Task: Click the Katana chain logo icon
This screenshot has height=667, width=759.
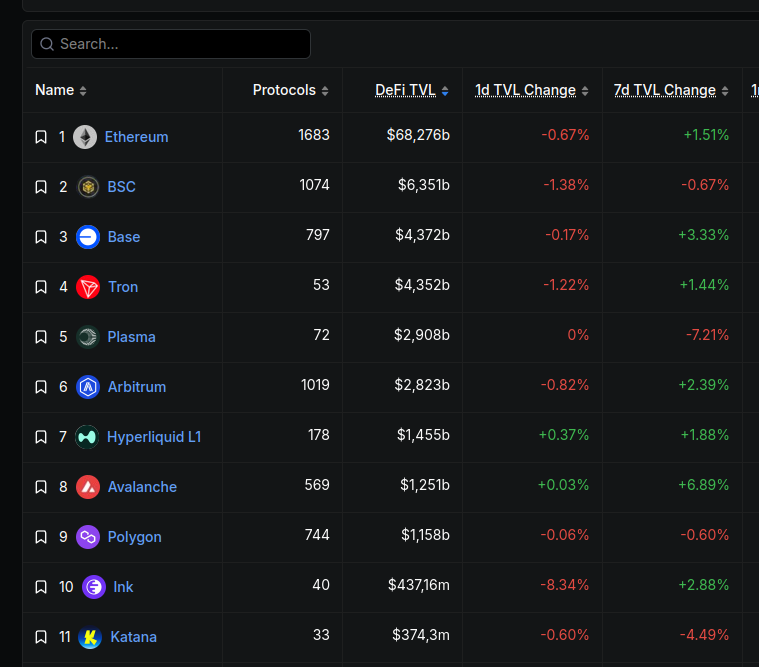Action: [x=90, y=637]
